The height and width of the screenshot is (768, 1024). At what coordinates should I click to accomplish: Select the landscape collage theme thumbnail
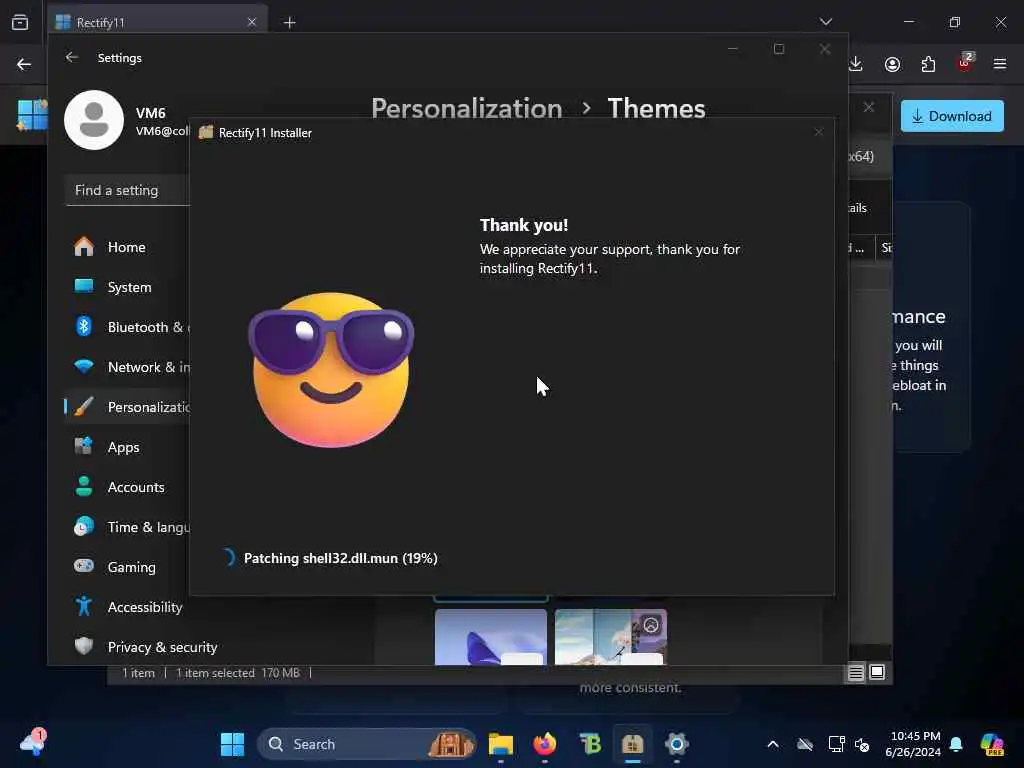611,637
